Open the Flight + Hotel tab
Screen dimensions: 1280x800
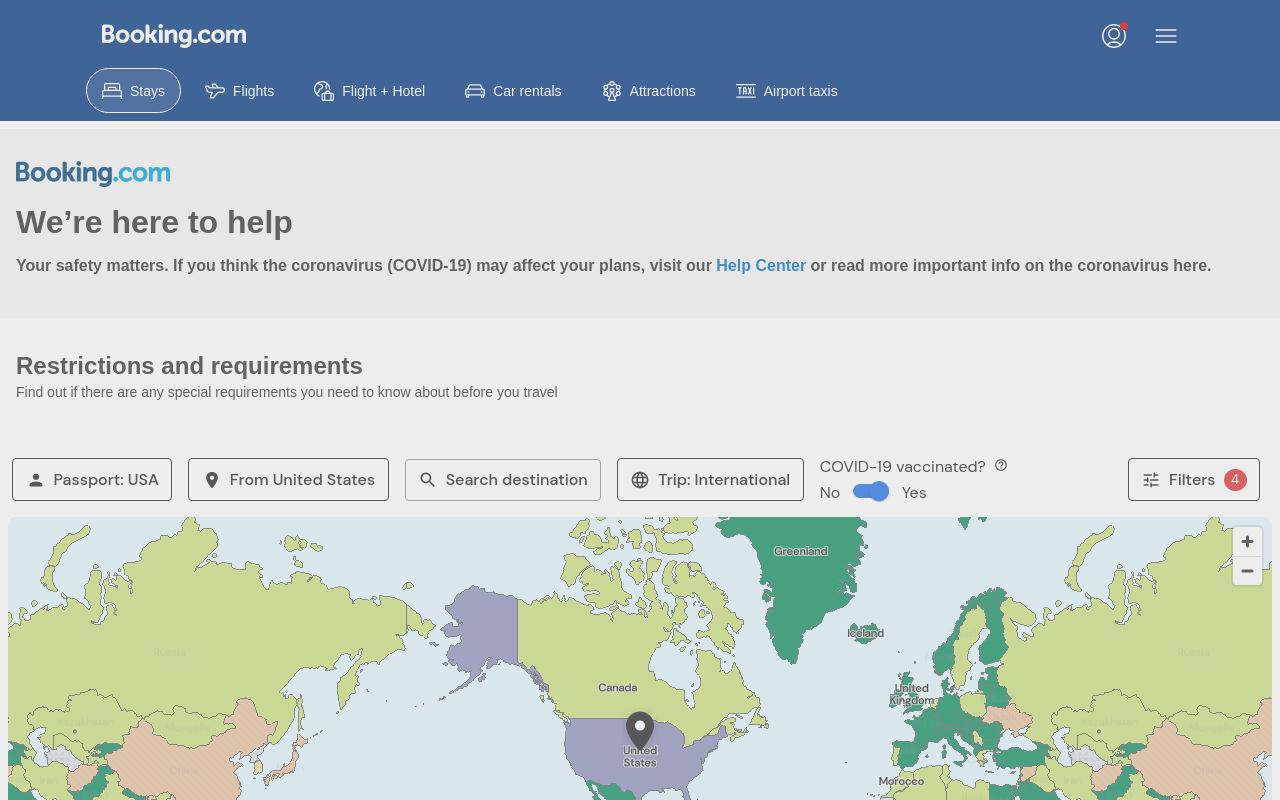click(369, 91)
